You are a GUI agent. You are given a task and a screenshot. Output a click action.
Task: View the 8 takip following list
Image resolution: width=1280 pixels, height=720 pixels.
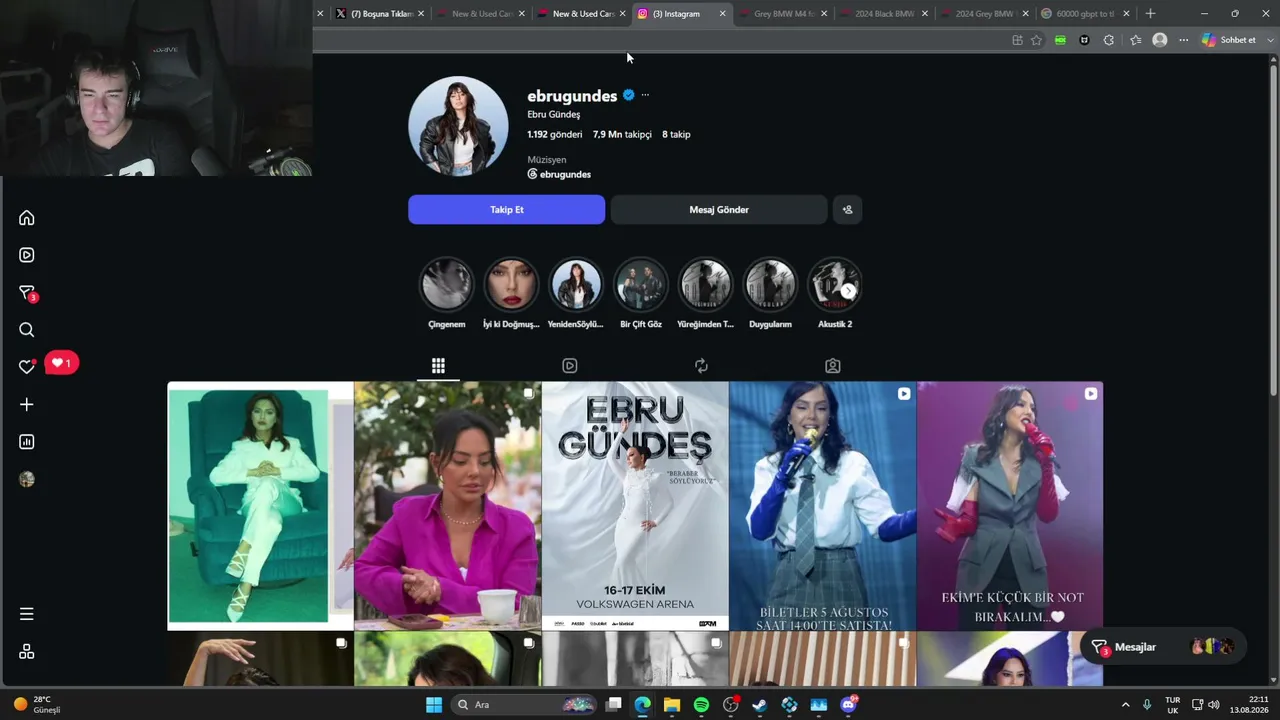click(676, 134)
